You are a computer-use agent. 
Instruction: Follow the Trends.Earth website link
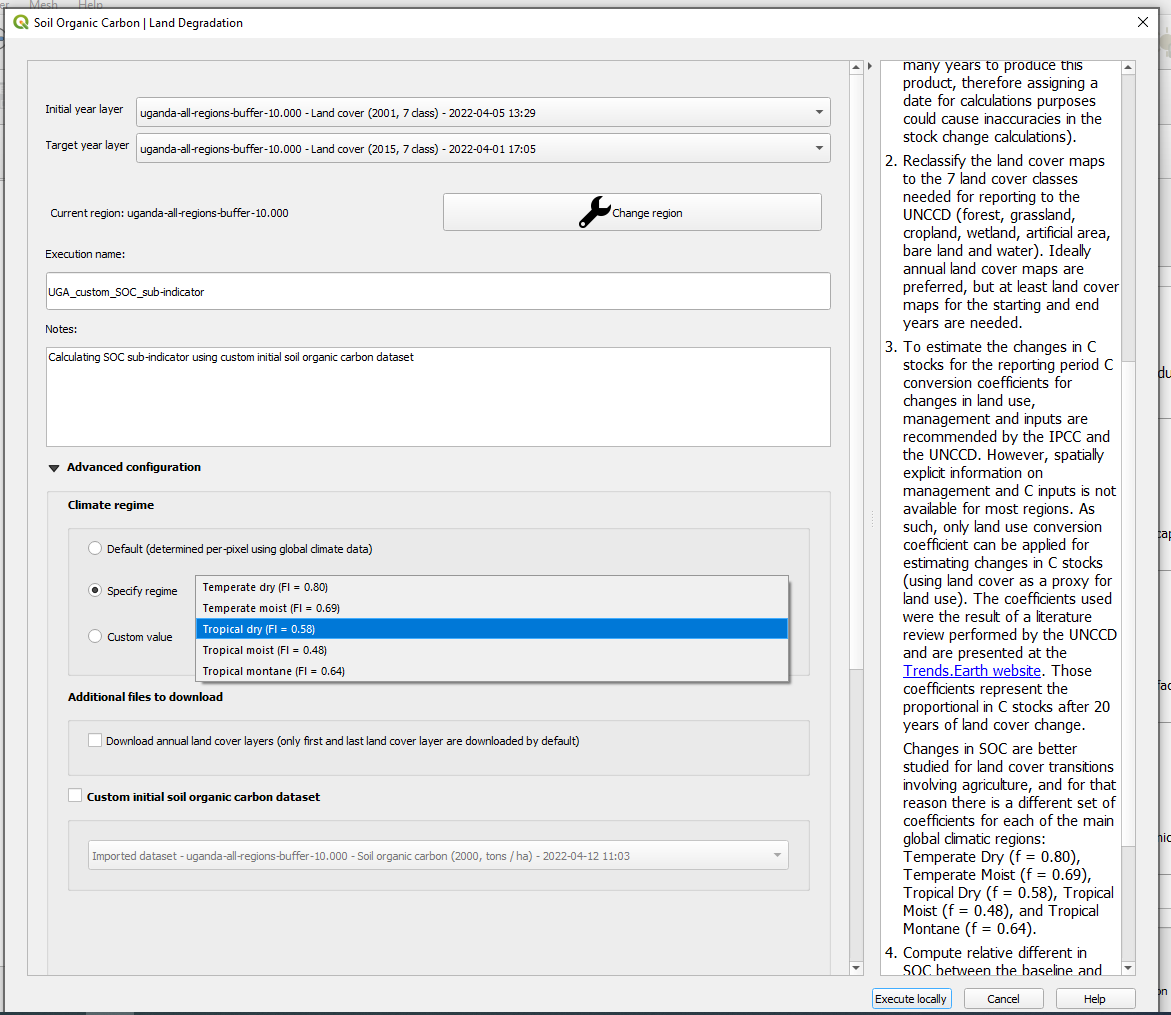971,671
